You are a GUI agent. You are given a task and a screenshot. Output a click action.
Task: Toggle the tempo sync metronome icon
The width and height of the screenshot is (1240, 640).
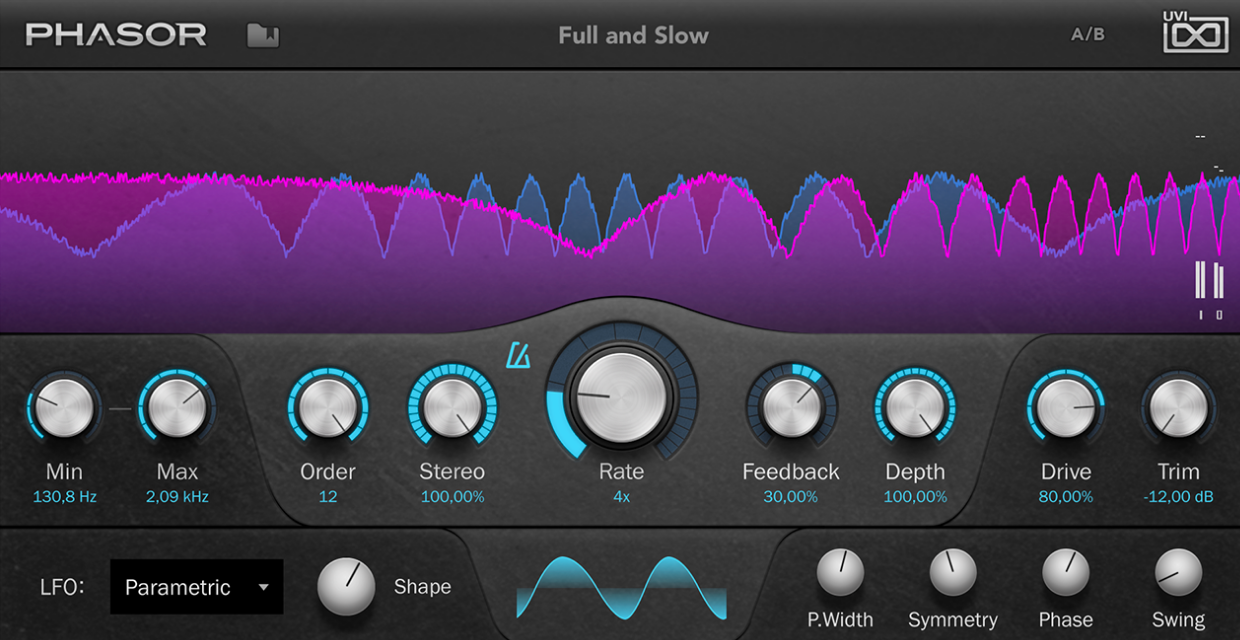(518, 355)
